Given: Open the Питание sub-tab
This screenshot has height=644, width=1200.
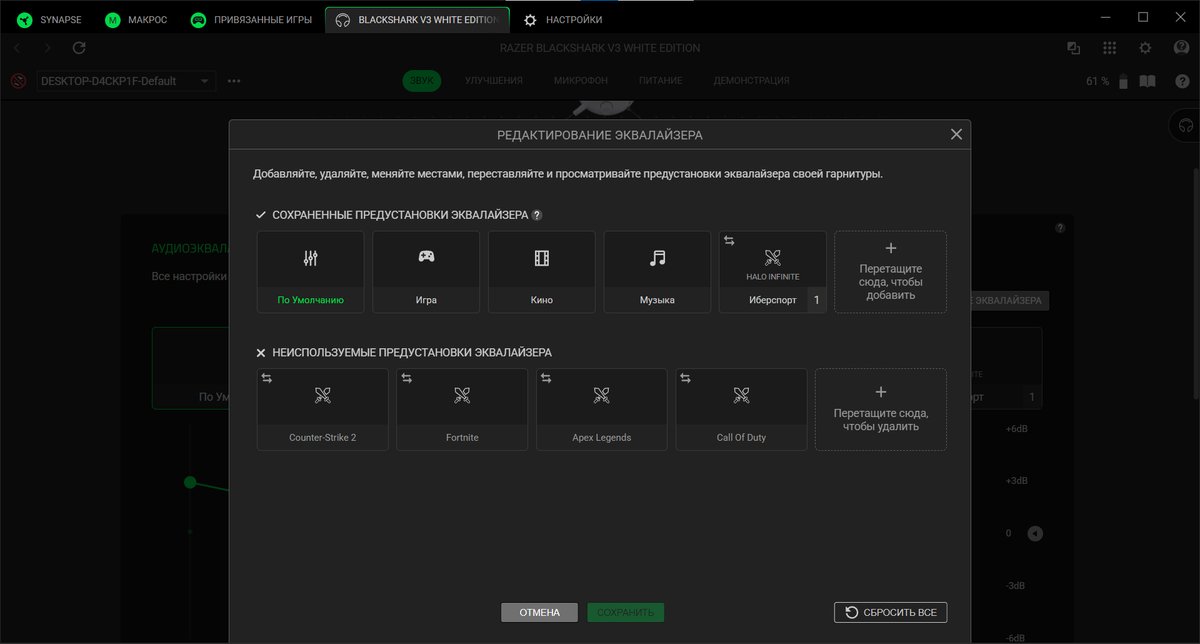Looking at the screenshot, I should (660, 81).
